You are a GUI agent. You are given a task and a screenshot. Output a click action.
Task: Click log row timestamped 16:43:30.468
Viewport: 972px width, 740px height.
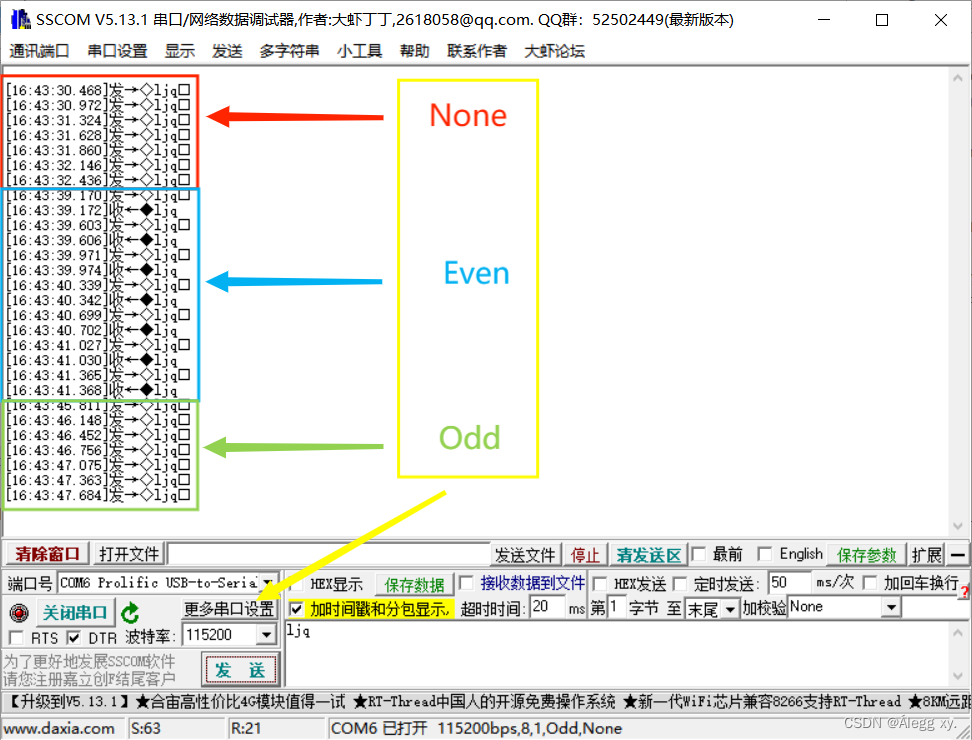point(98,90)
